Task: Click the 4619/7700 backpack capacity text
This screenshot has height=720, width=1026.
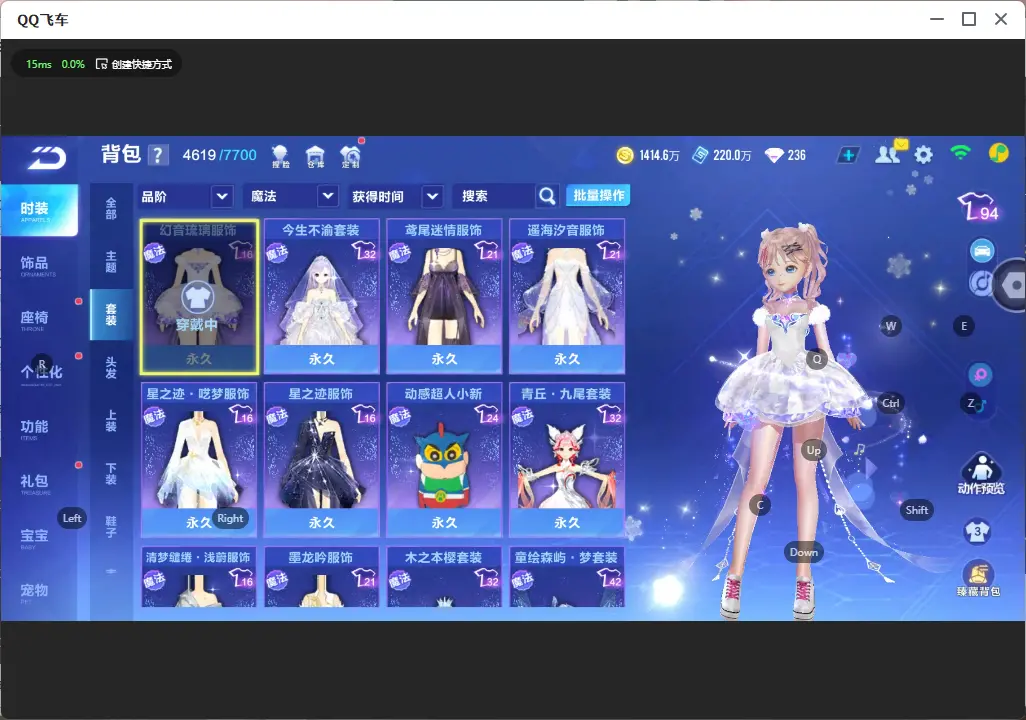Action: click(219, 155)
